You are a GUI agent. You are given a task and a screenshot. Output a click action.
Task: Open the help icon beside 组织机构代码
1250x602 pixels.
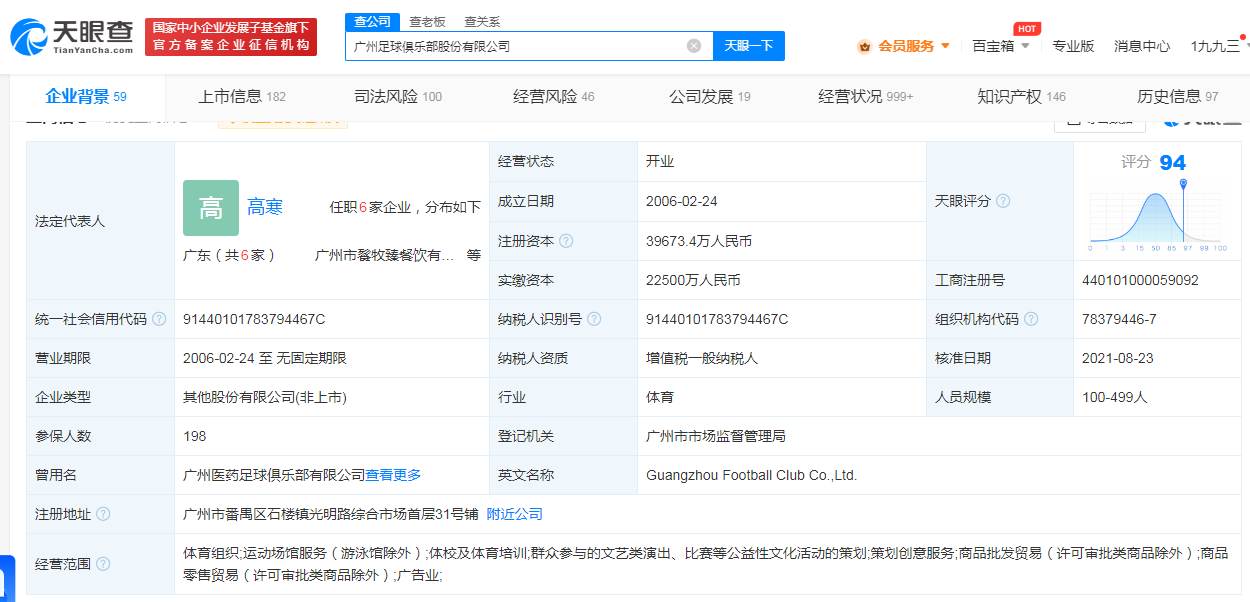coord(1031,319)
